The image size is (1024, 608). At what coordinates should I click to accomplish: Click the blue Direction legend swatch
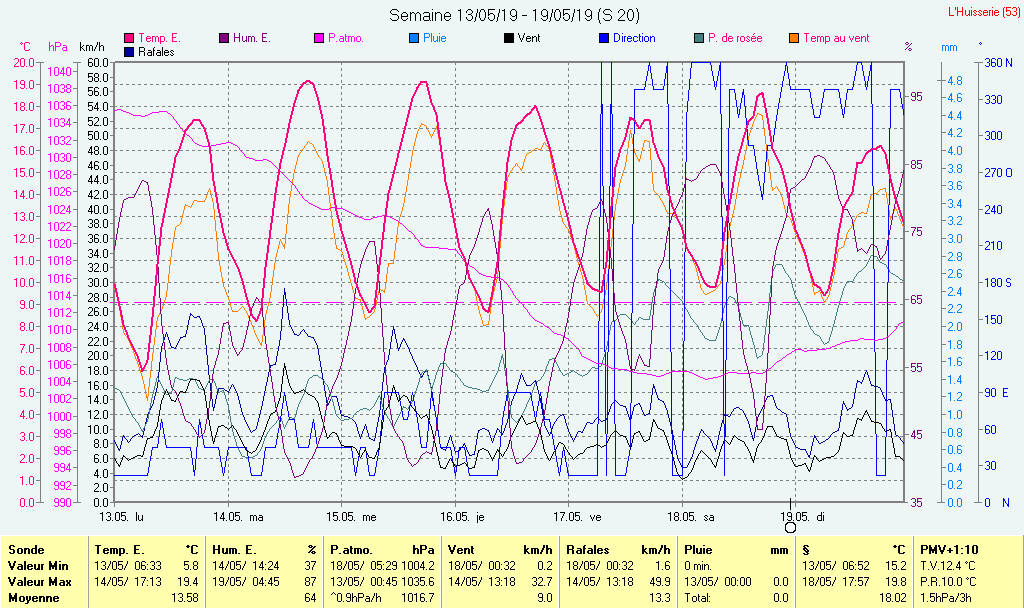click(x=604, y=39)
